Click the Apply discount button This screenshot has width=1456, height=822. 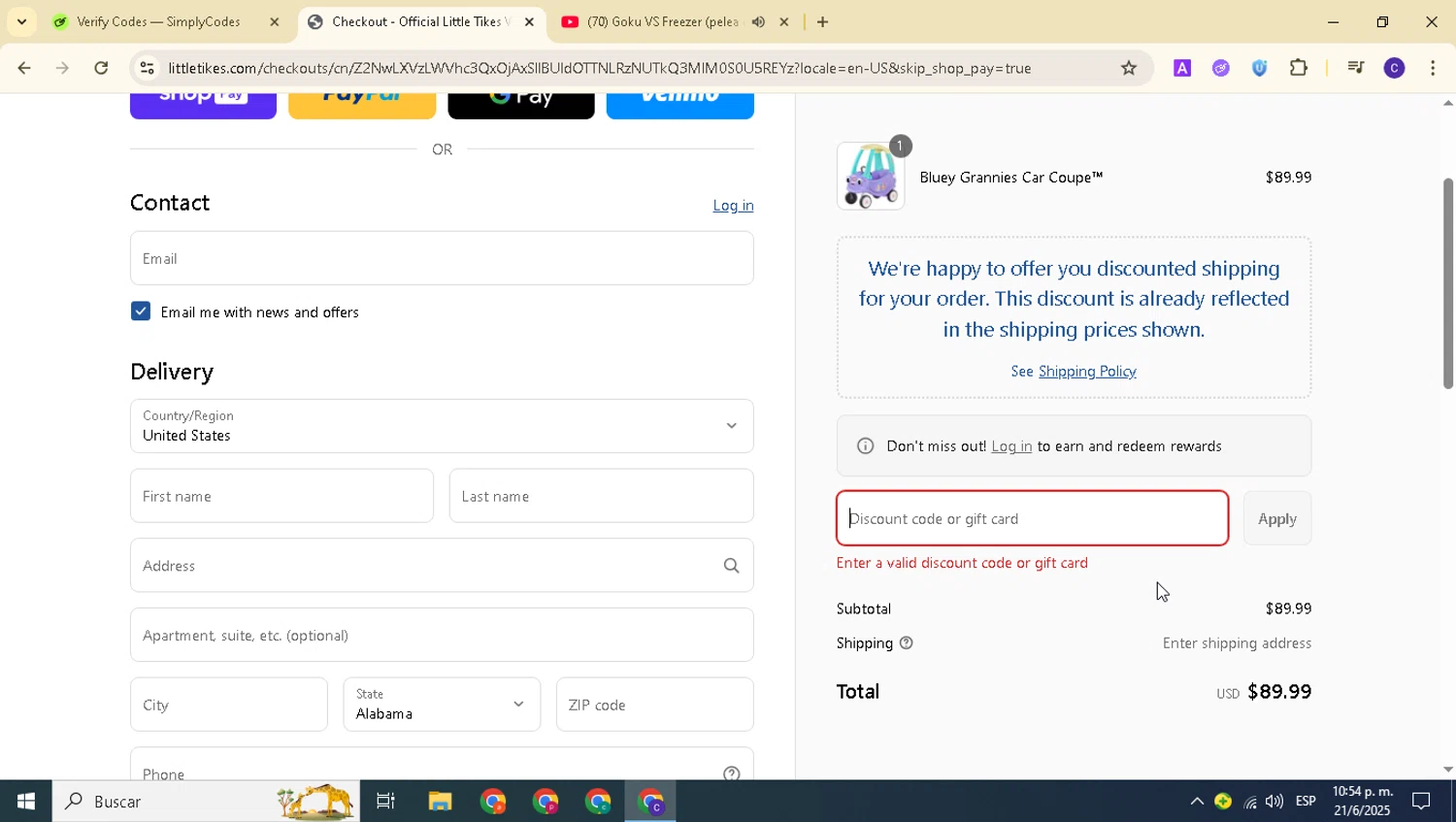[x=1277, y=518]
